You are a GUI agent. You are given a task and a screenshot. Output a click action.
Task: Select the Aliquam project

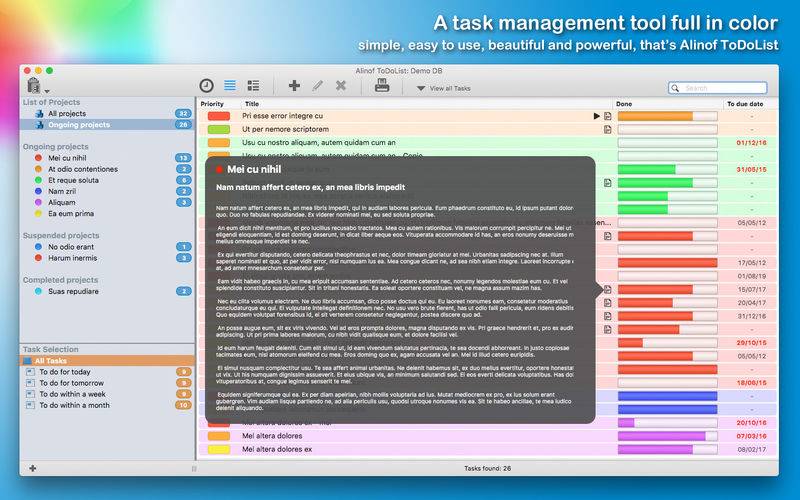[x=107, y=203]
